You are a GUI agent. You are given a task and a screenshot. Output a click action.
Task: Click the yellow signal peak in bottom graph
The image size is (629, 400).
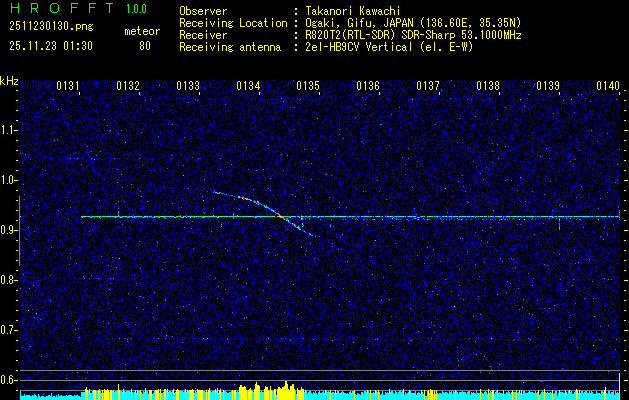286,388
